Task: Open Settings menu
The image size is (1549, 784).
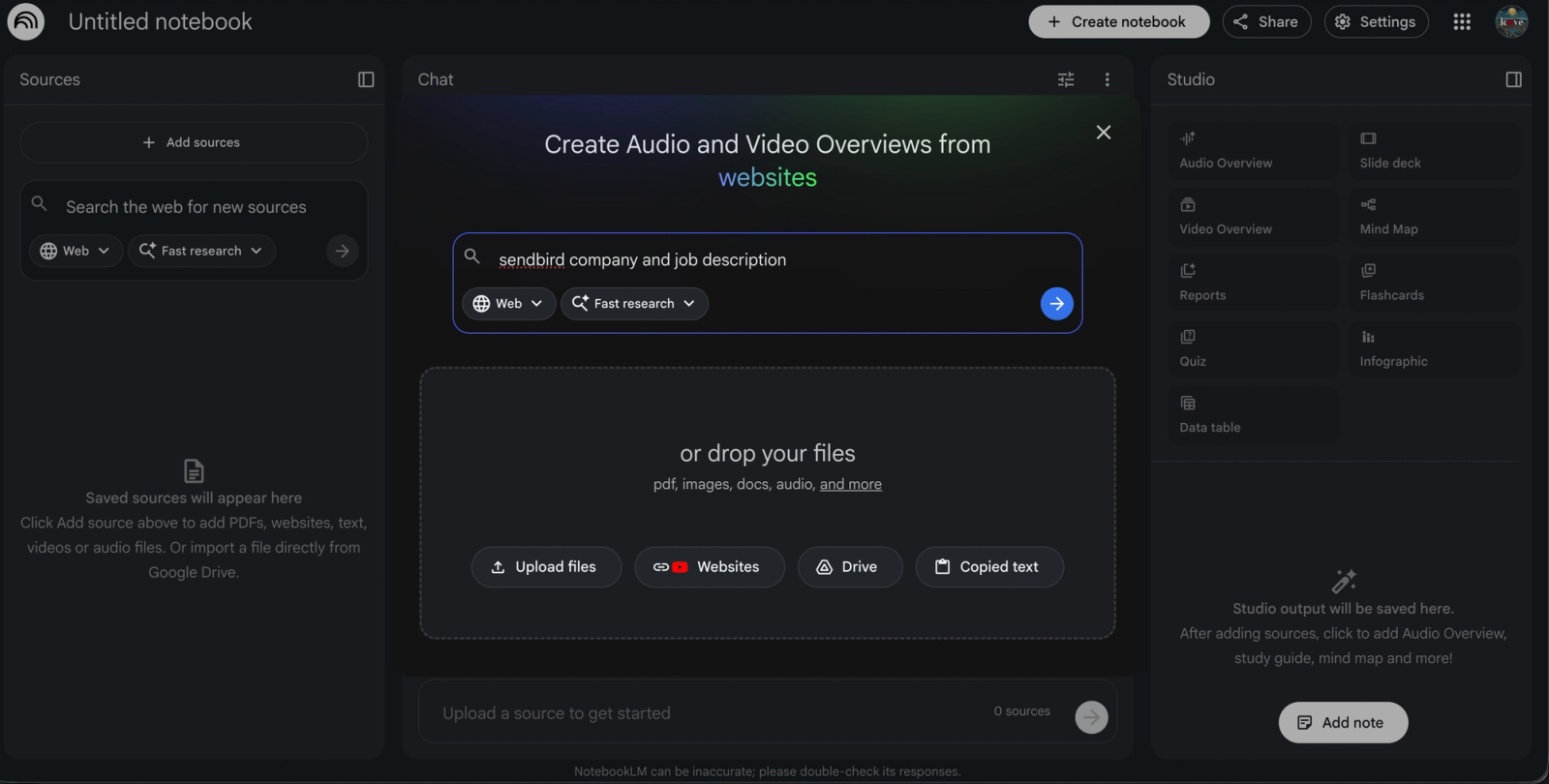Action: 1376,21
